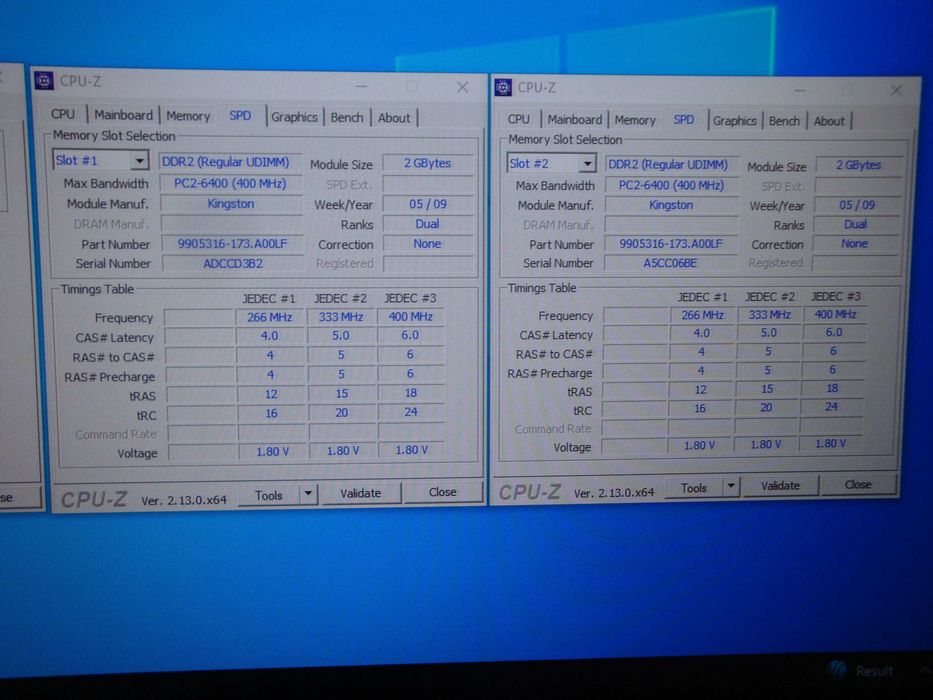
Task: Minimize the left CPU-Z window
Action: coord(361,87)
